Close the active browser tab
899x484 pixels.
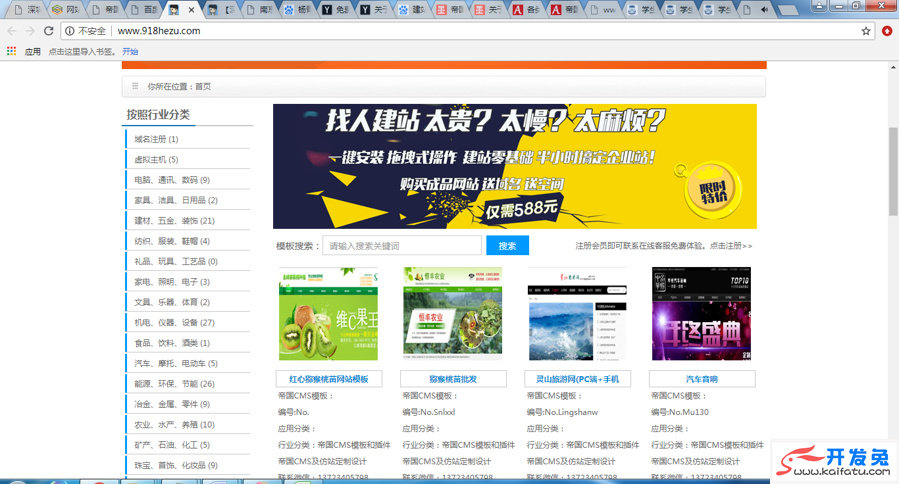coord(191,10)
